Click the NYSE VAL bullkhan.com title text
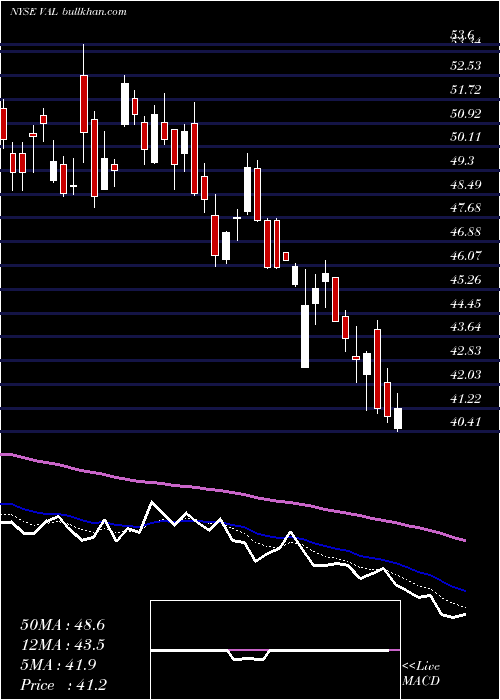Screen dimensions: 500x700 pos(68,12)
